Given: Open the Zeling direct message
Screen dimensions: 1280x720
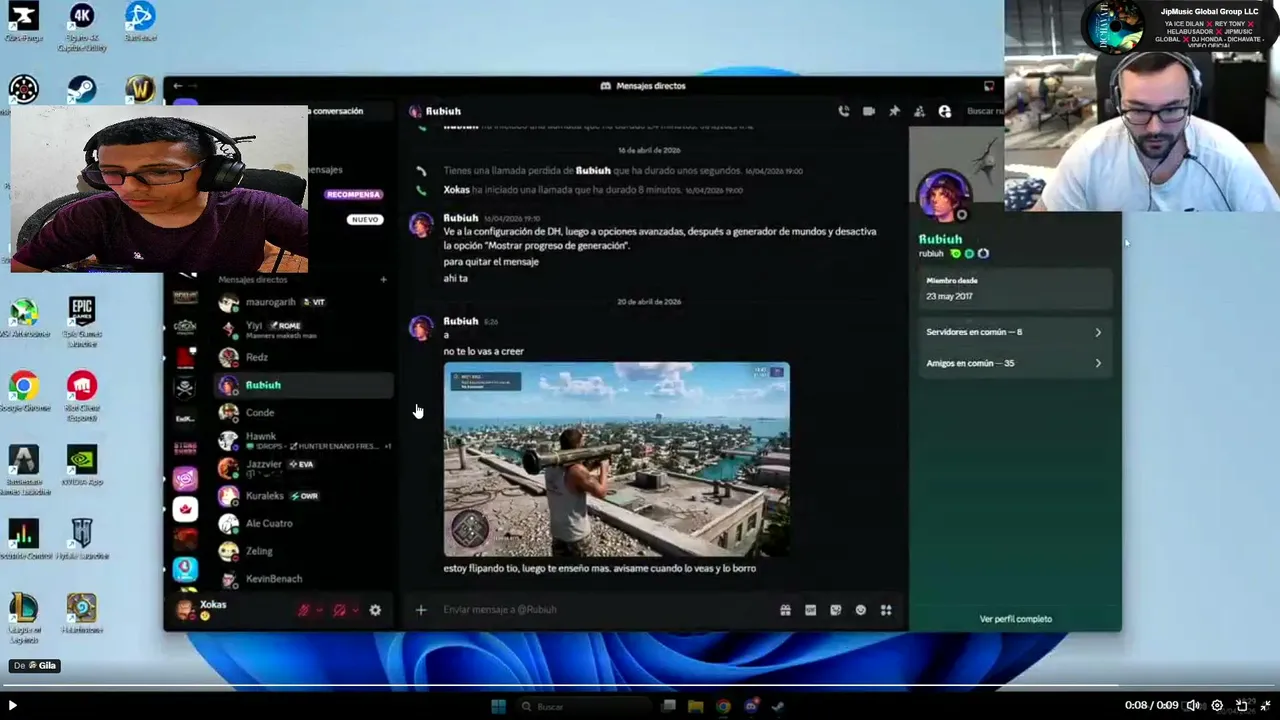Looking at the screenshot, I should (x=303, y=551).
